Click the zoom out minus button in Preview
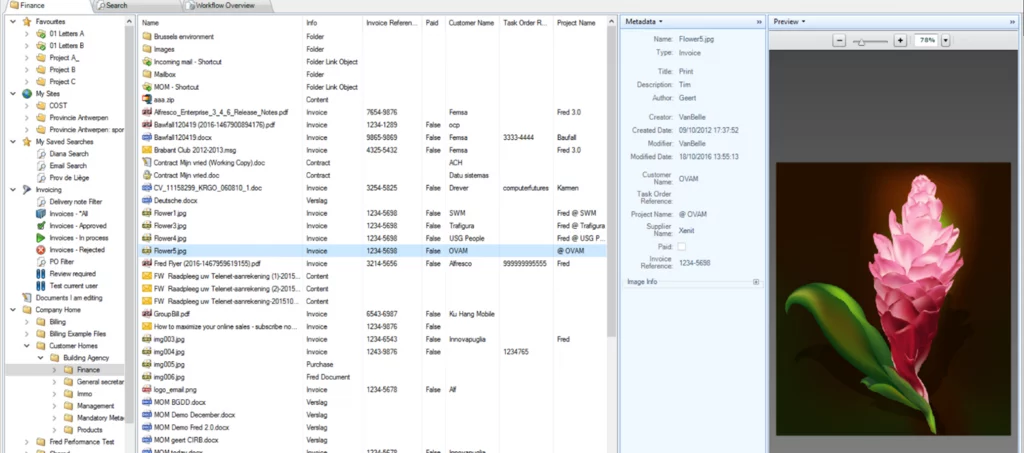 tap(840, 40)
